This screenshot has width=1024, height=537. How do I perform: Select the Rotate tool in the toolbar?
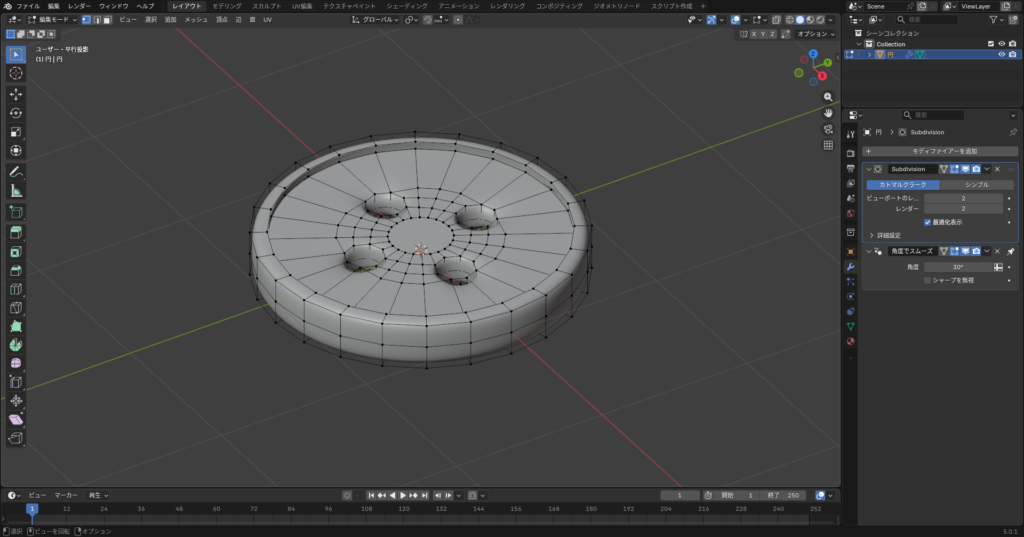(x=16, y=113)
